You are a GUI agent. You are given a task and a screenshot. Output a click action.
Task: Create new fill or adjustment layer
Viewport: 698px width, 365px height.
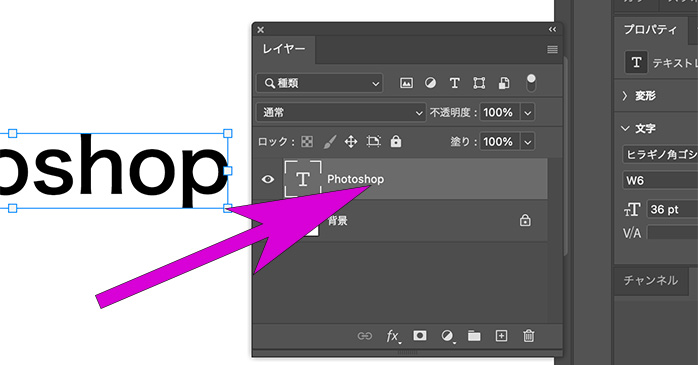click(447, 336)
